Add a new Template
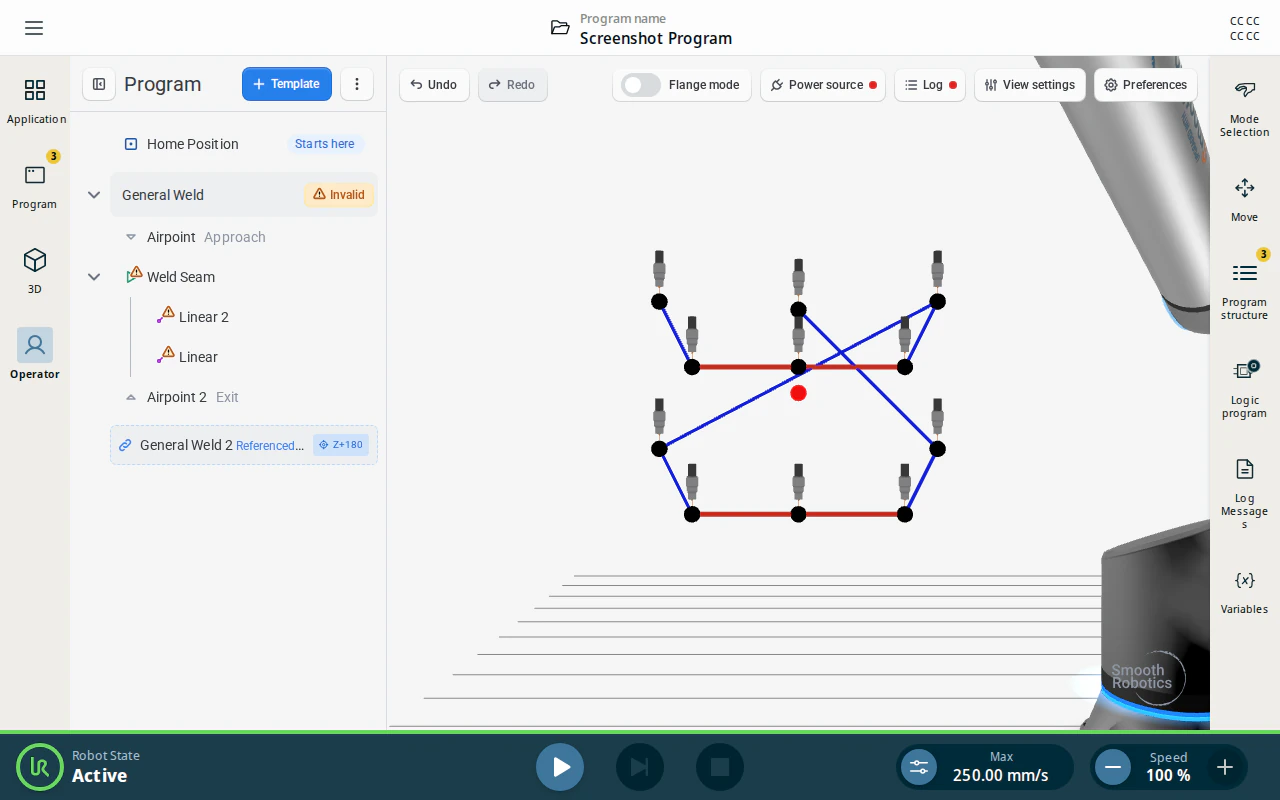The image size is (1280, 800). pyautogui.click(x=287, y=84)
